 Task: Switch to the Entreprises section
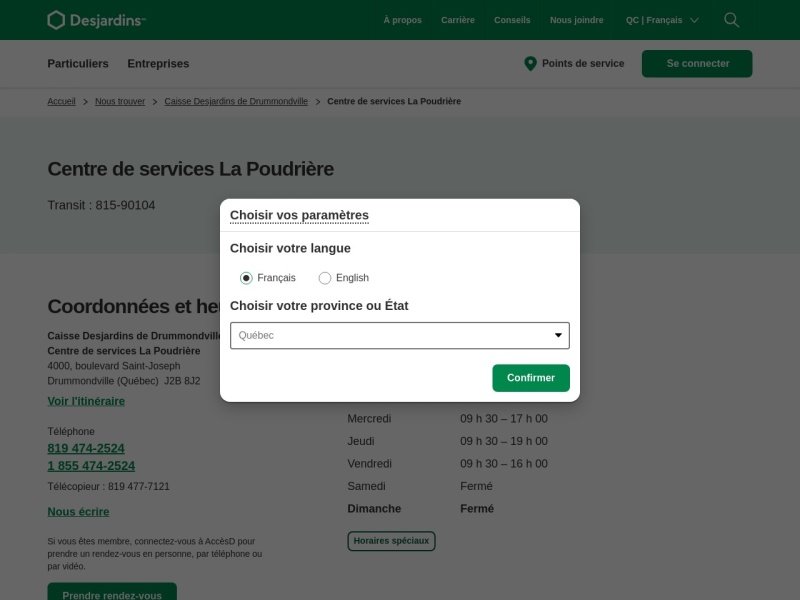[158, 64]
